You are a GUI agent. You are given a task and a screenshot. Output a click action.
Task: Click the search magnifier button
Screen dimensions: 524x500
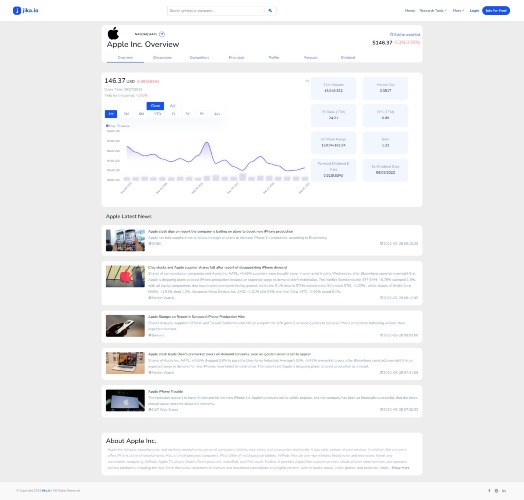[x=270, y=11]
